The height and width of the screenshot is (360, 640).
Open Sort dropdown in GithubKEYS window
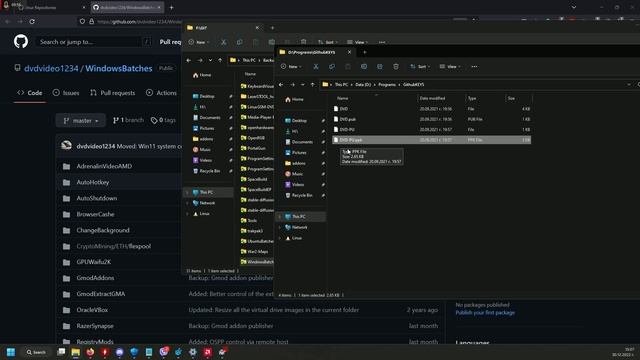[x=420, y=67]
